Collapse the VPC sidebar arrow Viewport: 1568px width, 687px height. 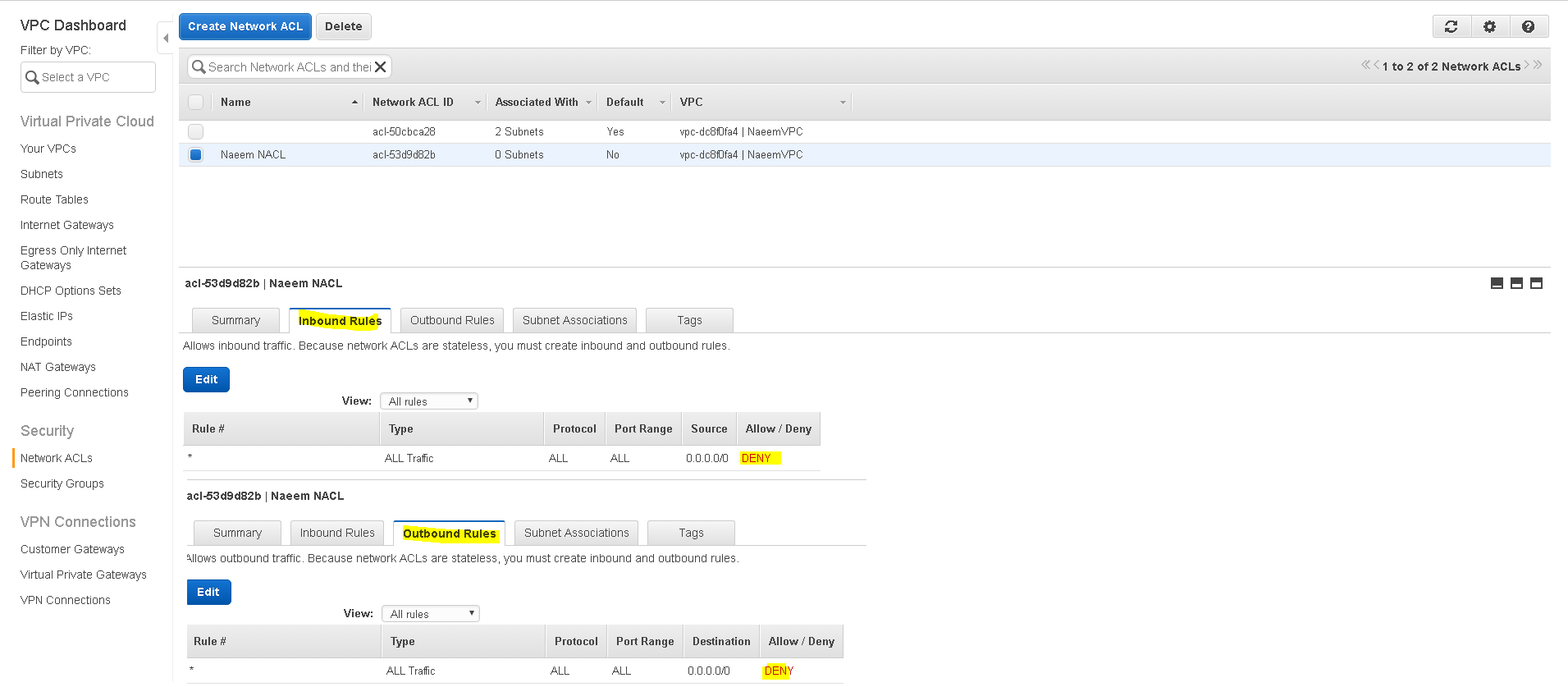(x=166, y=38)
